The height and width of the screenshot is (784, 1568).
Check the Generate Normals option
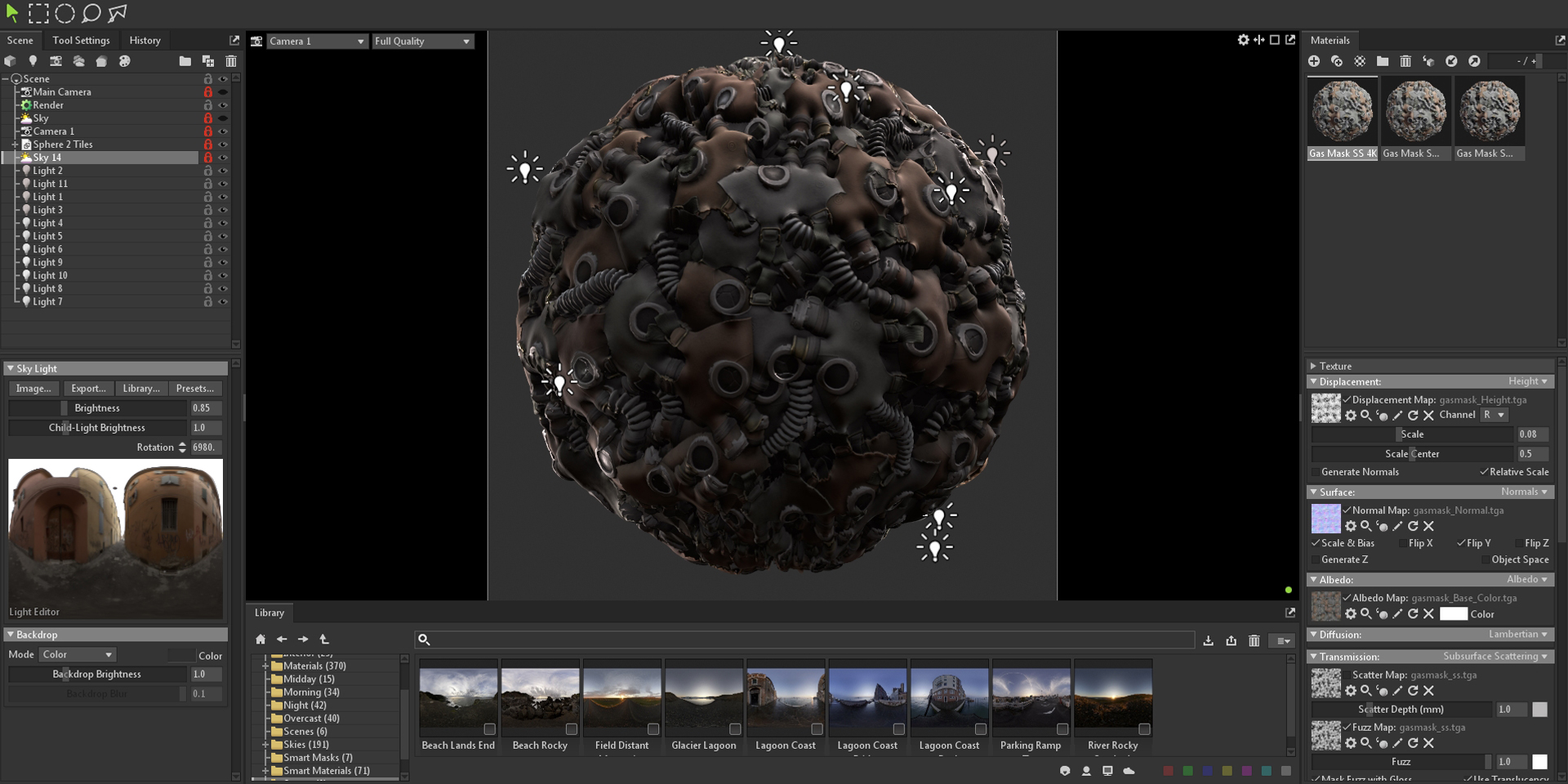pos(1316,472)
